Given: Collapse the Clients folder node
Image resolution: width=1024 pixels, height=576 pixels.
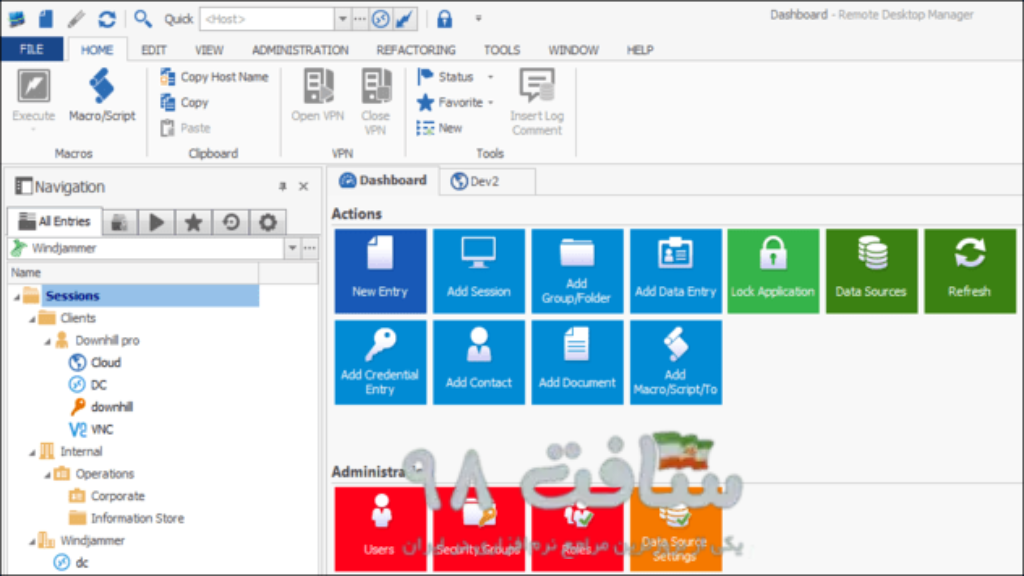Looking at the screenshot, I should (x=32, y=319).
